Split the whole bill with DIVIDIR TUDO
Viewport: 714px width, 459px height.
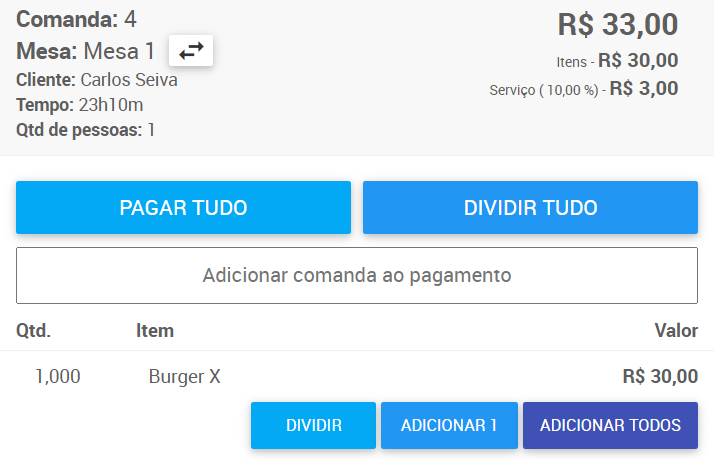coord(530,208)
